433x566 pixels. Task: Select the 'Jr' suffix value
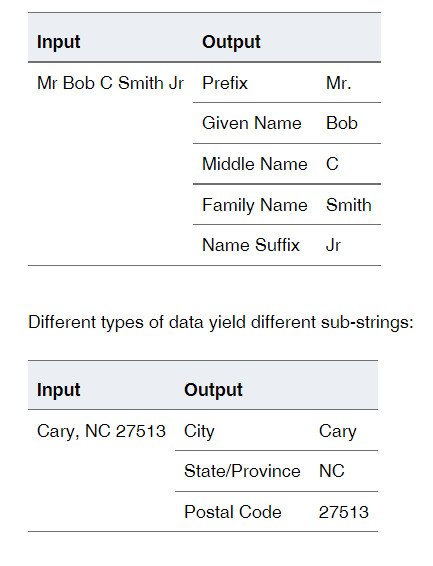[333, 245]
